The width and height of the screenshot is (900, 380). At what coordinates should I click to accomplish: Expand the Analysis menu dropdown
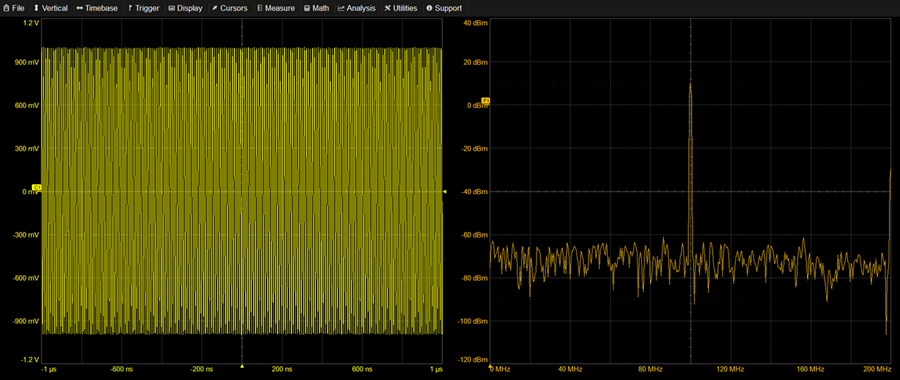[x=356, y=8]
